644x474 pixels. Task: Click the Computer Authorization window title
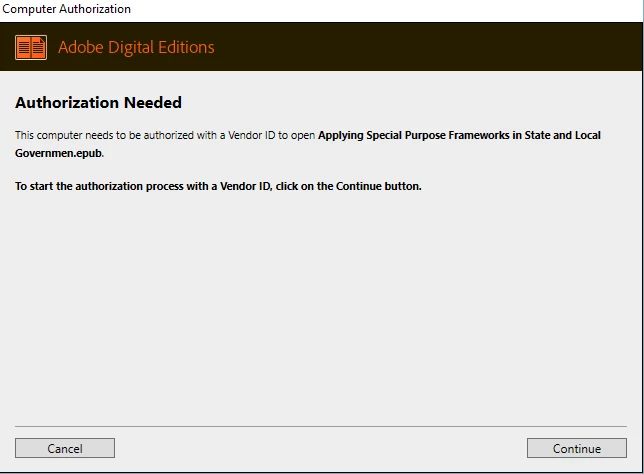coord(66,9)
